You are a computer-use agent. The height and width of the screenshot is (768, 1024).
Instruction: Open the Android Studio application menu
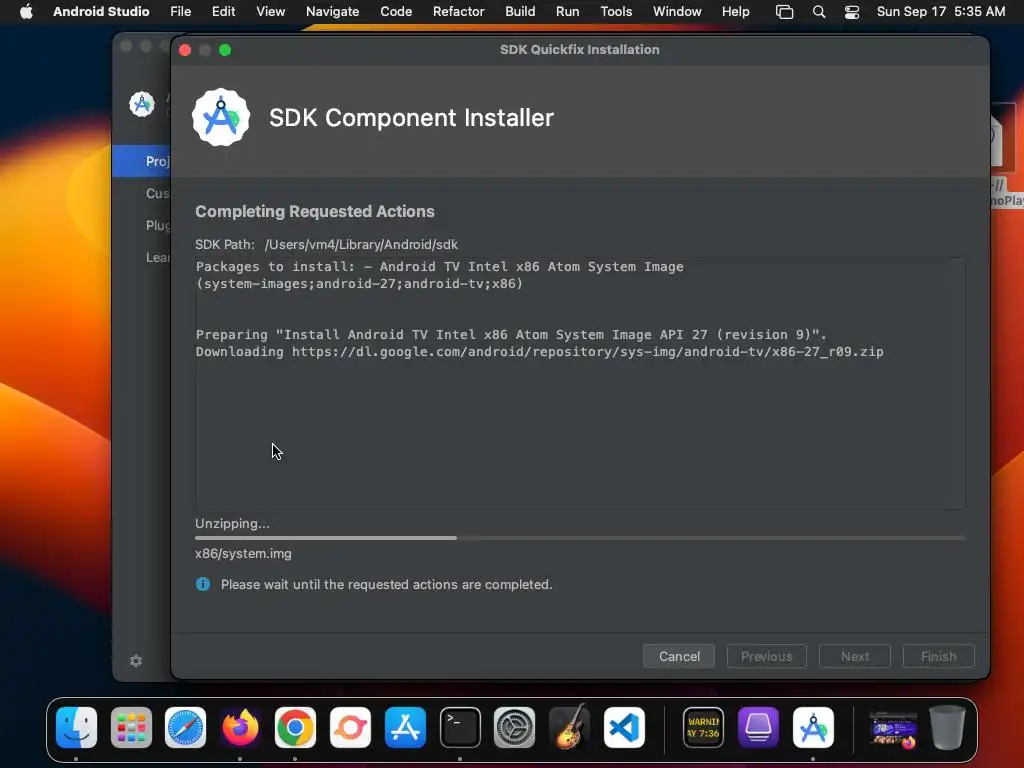coord(101,12)
